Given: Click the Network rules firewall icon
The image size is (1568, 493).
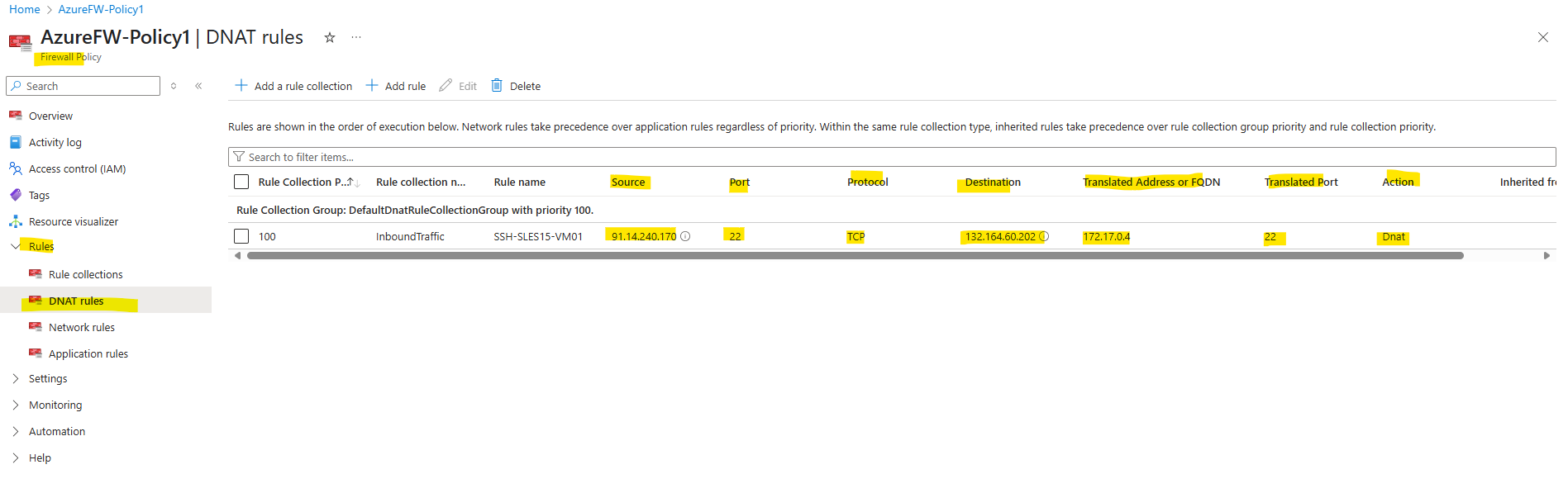Looking at the screenshot, I should [x=36, y=327].
